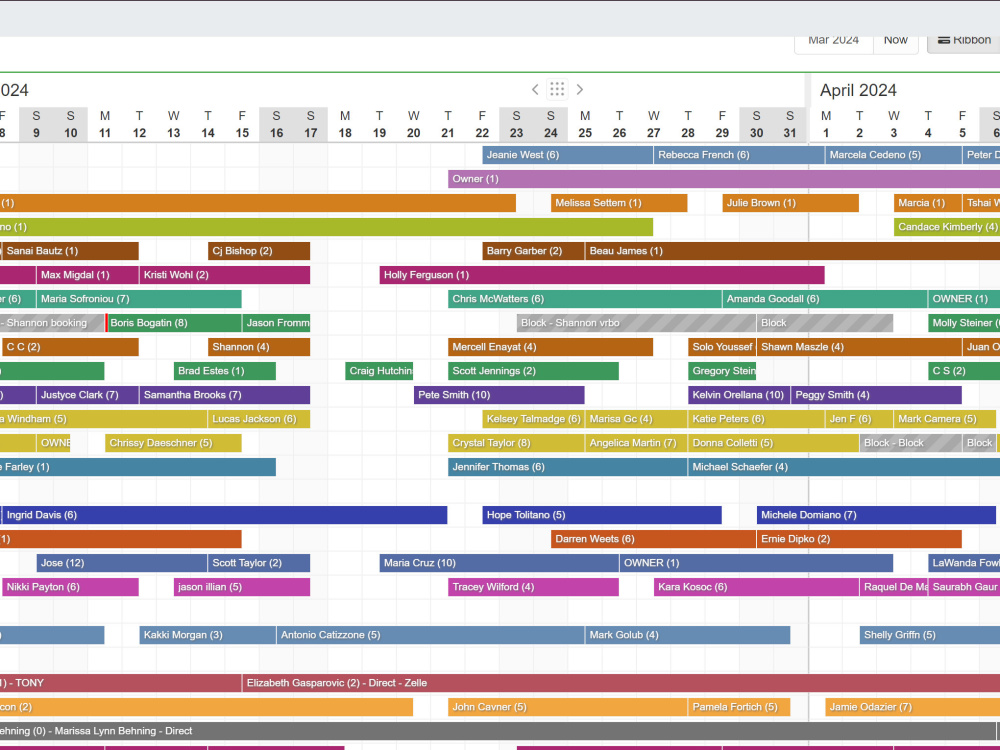Viewport: 1000px width, 750px height.
Task: Open Jeanie West (6) booking
Action: (x=568, y=155)
